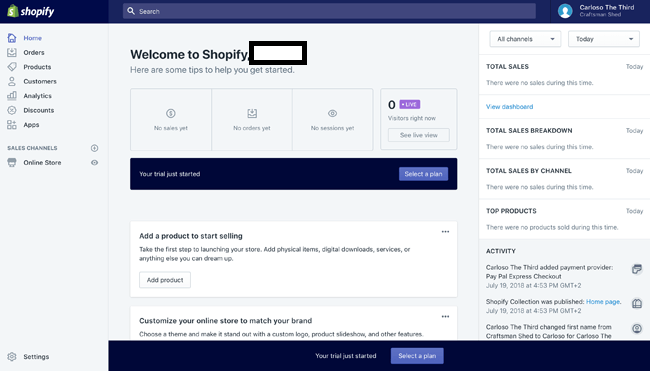Click the TOTAL SALES heading
The image size is (650, 371).
click(507, 66)
